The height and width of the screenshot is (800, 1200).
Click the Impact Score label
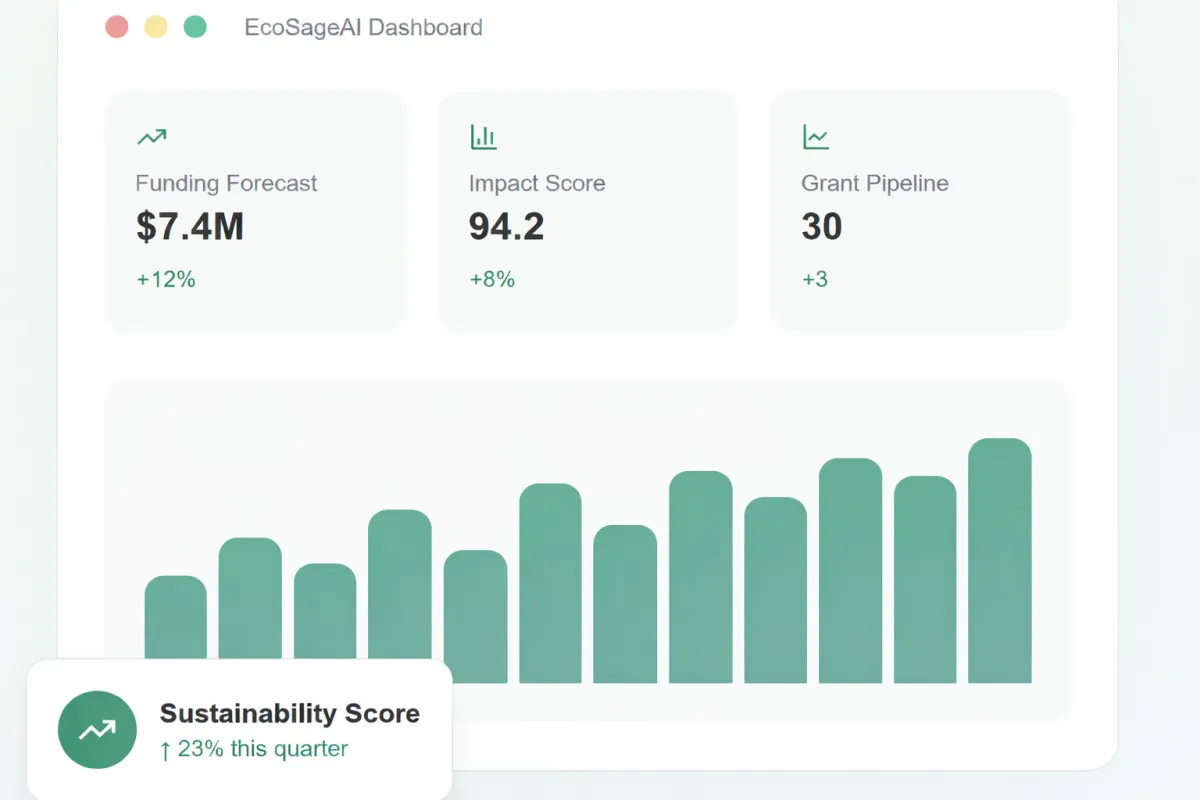click(537, 183)
